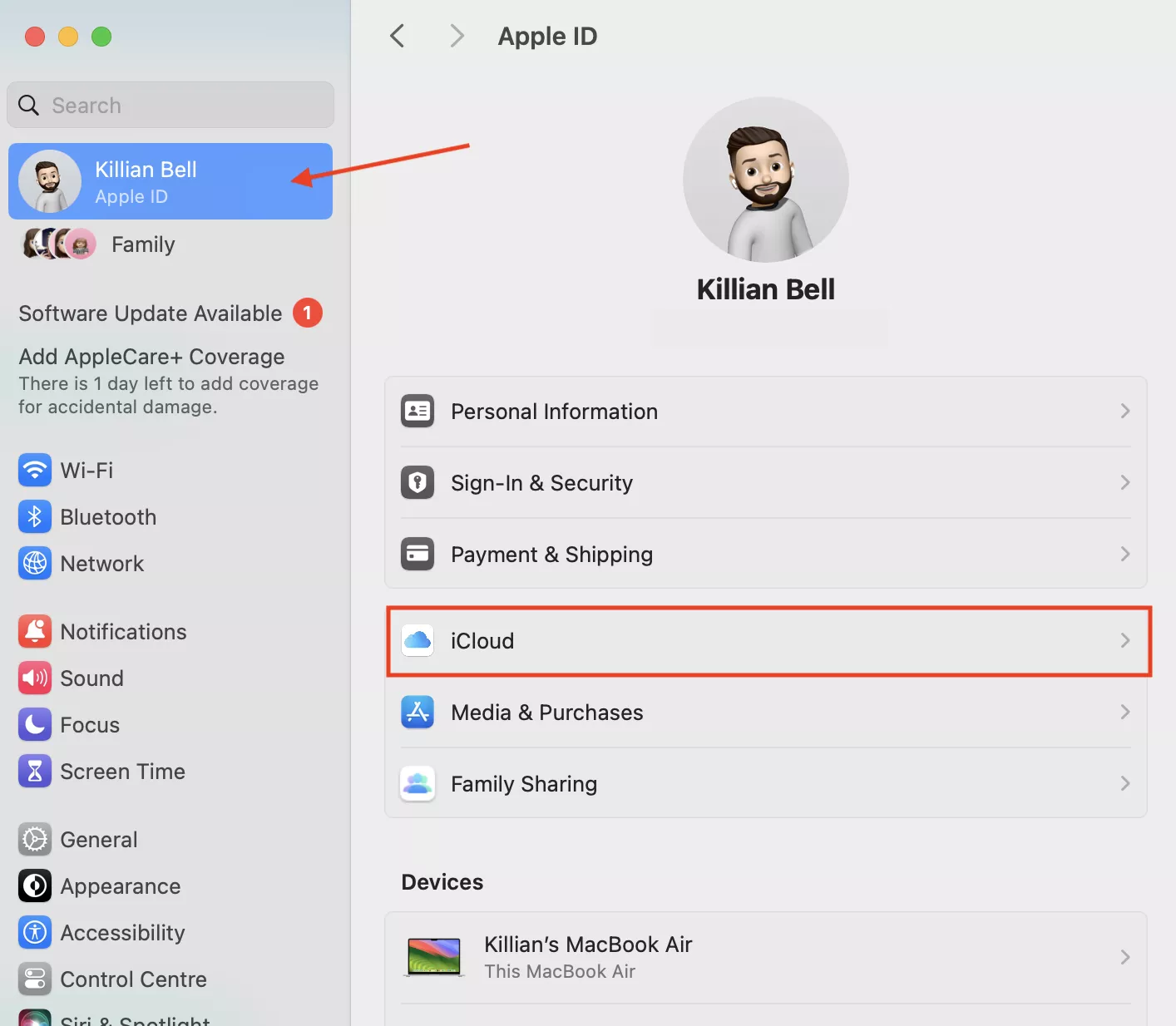Open the Focus moon icon

pyautogui.click(x=34, y=725)
